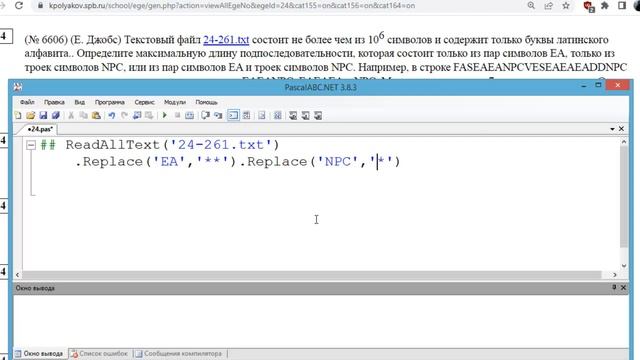Image resolution: width=640 pixels, height=360 pixels.
Task: Copy selection using the toolbar Copy icon
Action: coord(84,116)
